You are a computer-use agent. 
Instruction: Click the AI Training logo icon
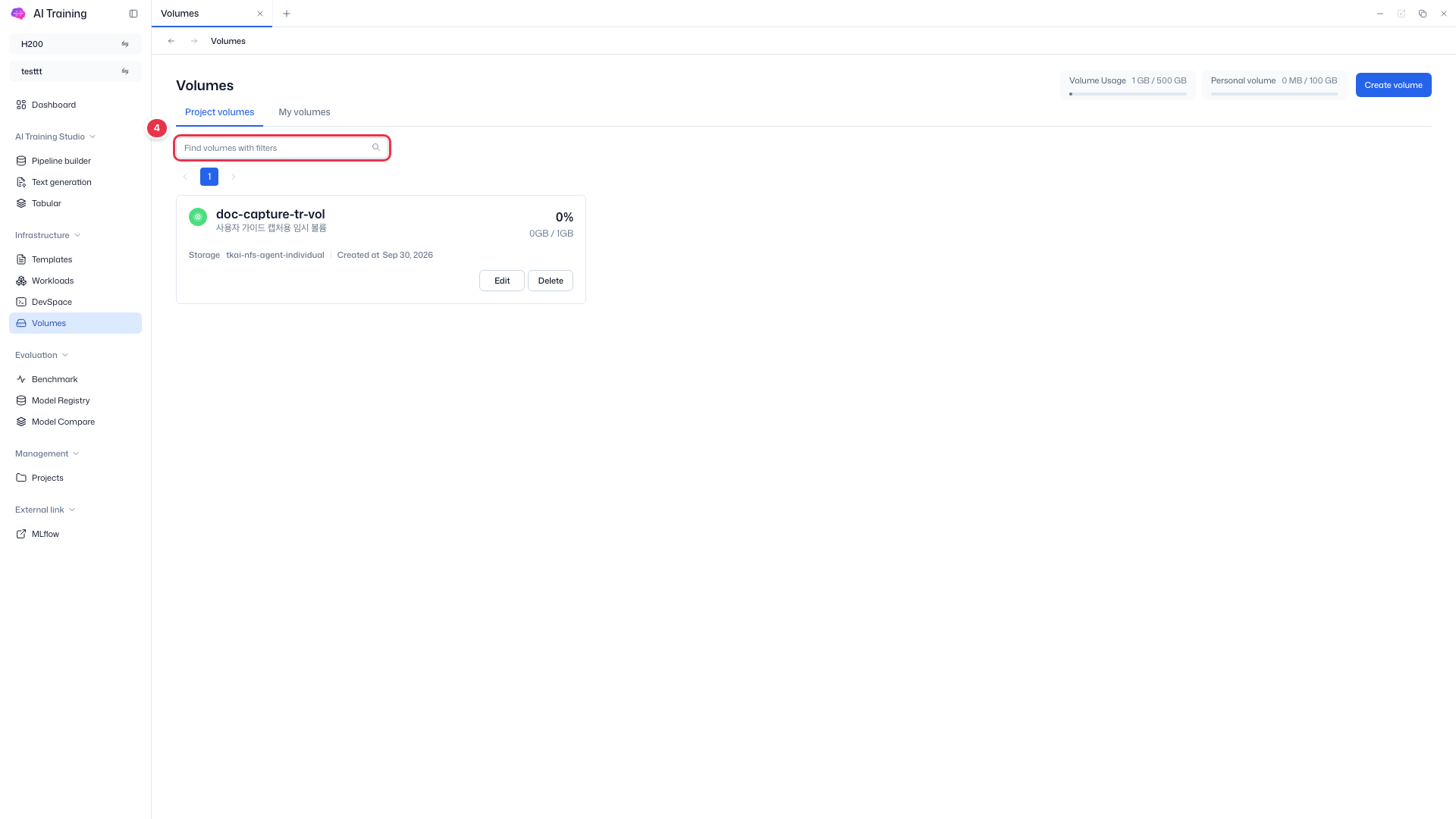click(x=18, y=14)
